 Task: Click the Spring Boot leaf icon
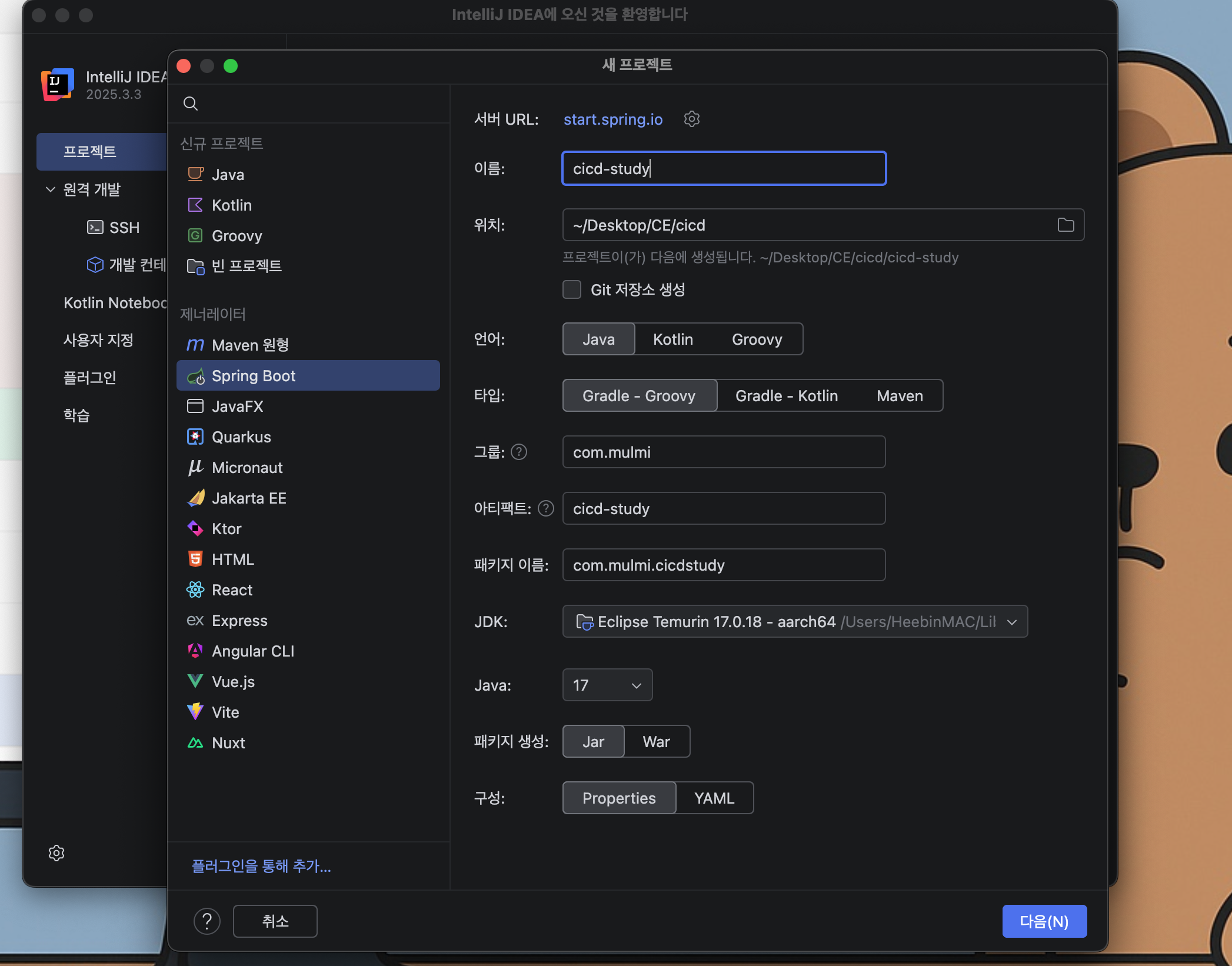click(x=195, y=376)
